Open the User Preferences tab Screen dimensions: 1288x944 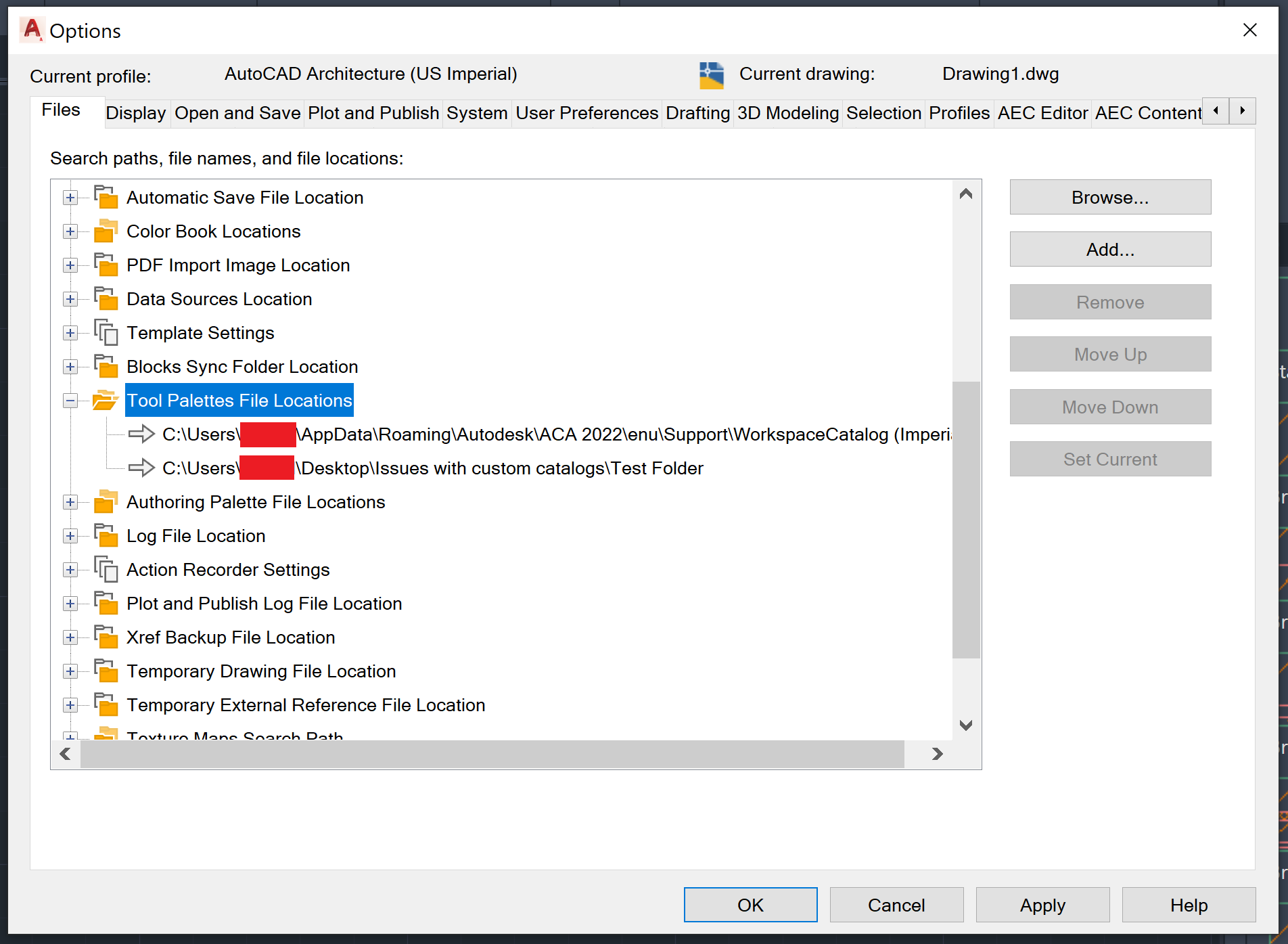[586, 113]
